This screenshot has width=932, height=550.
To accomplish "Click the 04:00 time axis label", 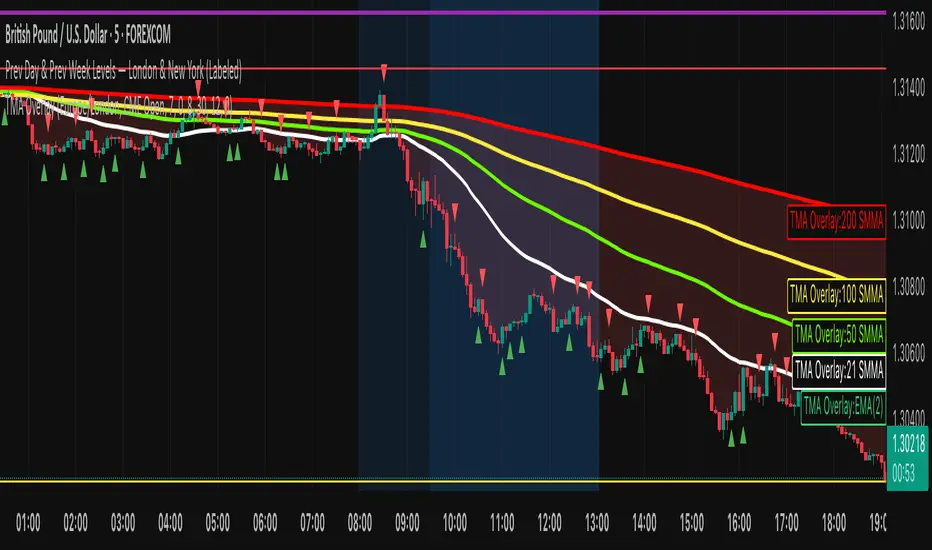I will pos(170,523).
